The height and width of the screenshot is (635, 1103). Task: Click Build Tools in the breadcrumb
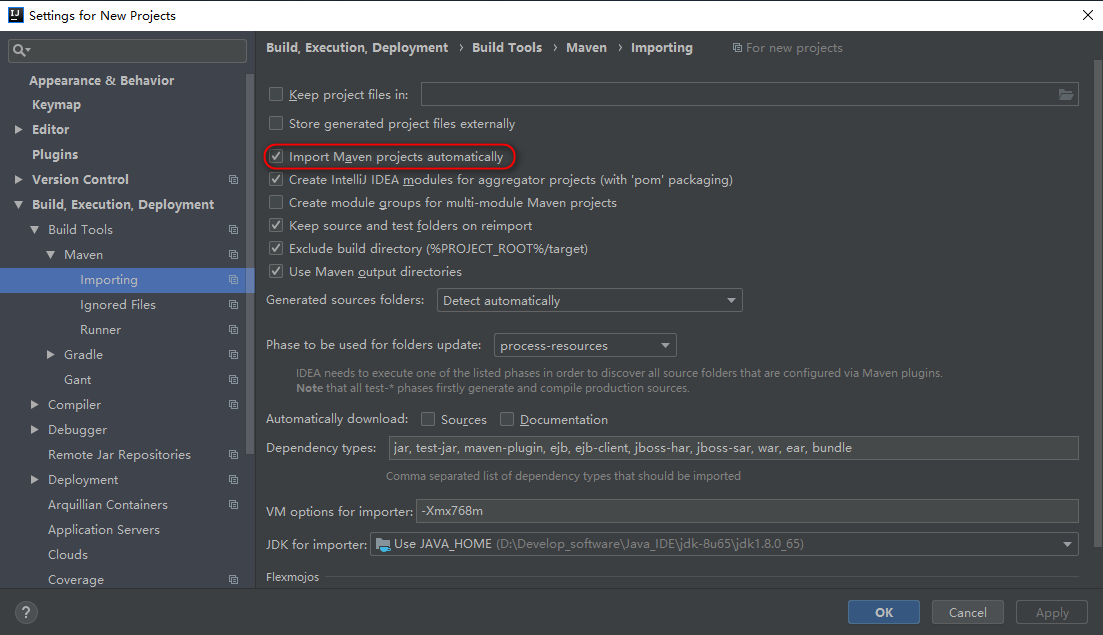point(506,47)
